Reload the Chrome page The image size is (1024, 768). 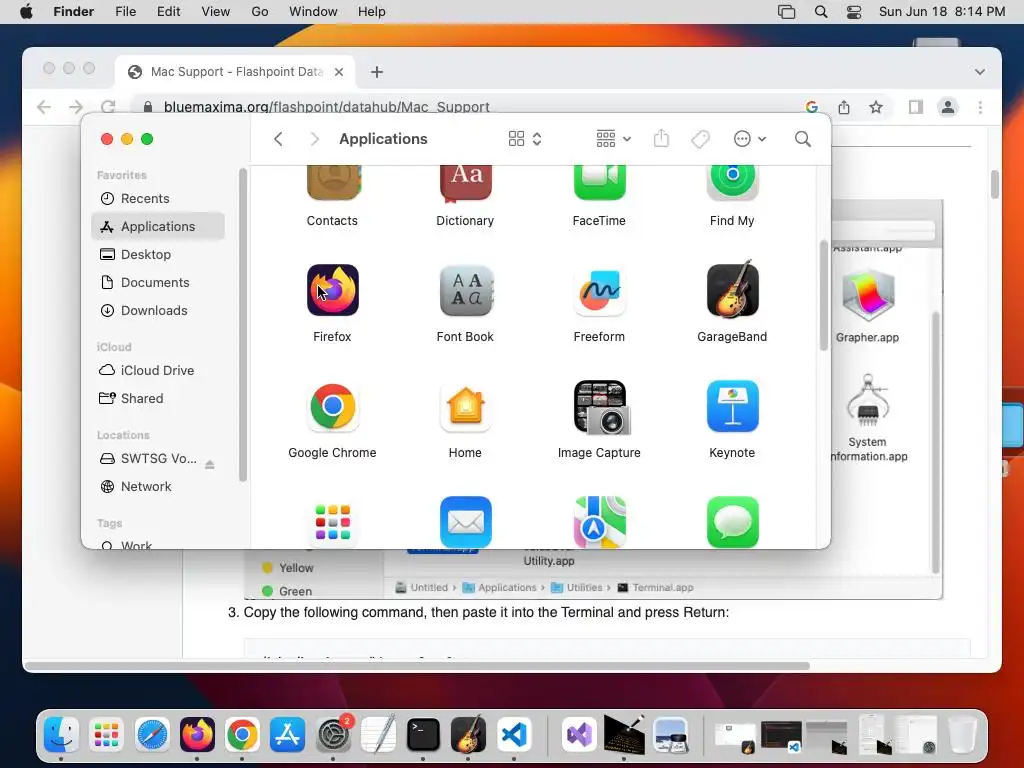pos(108,107)
